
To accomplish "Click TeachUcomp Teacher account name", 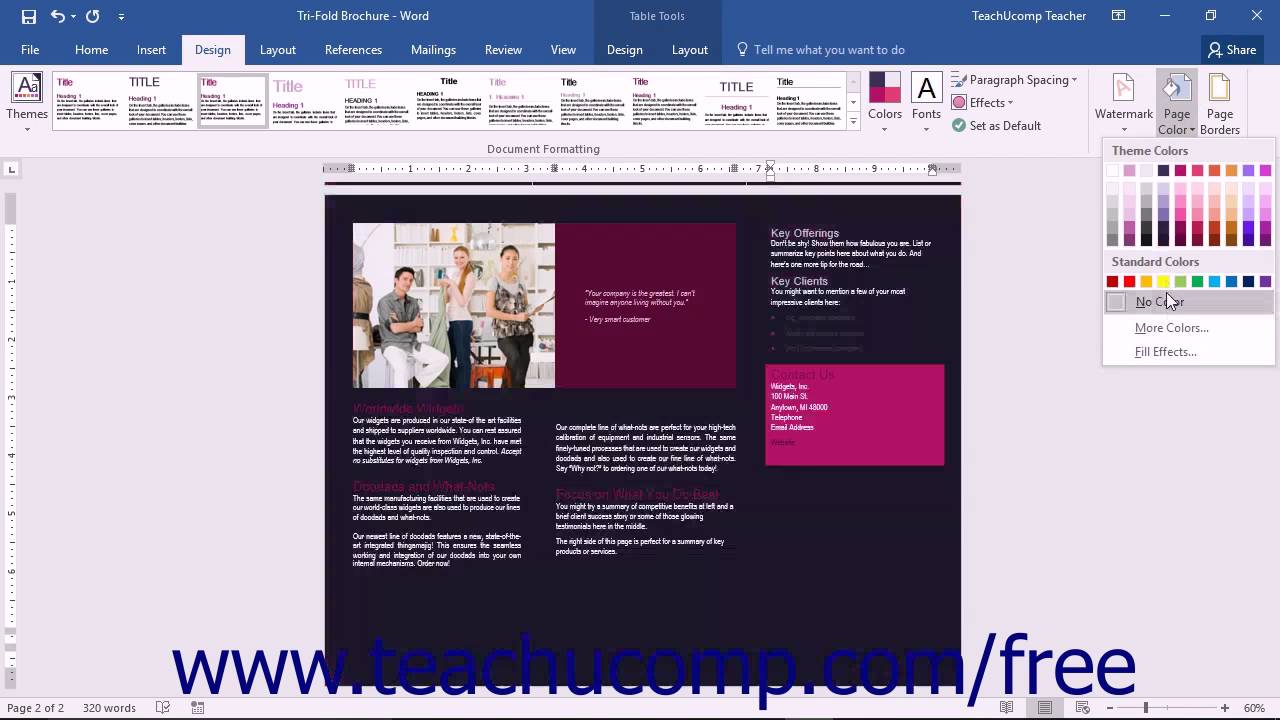I will pos(1028,16).
